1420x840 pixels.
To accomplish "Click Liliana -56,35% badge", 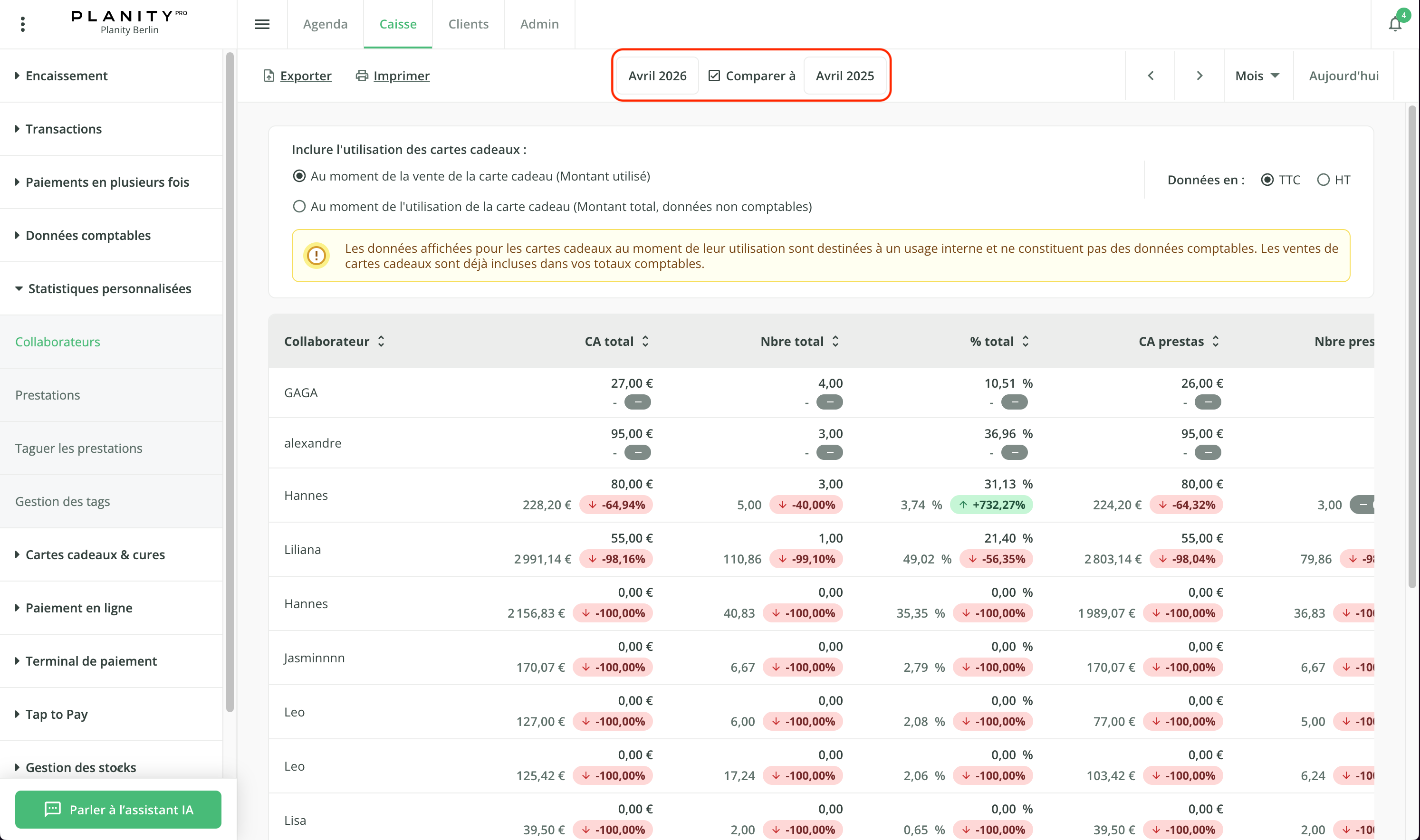I will [x=996, y=559].
